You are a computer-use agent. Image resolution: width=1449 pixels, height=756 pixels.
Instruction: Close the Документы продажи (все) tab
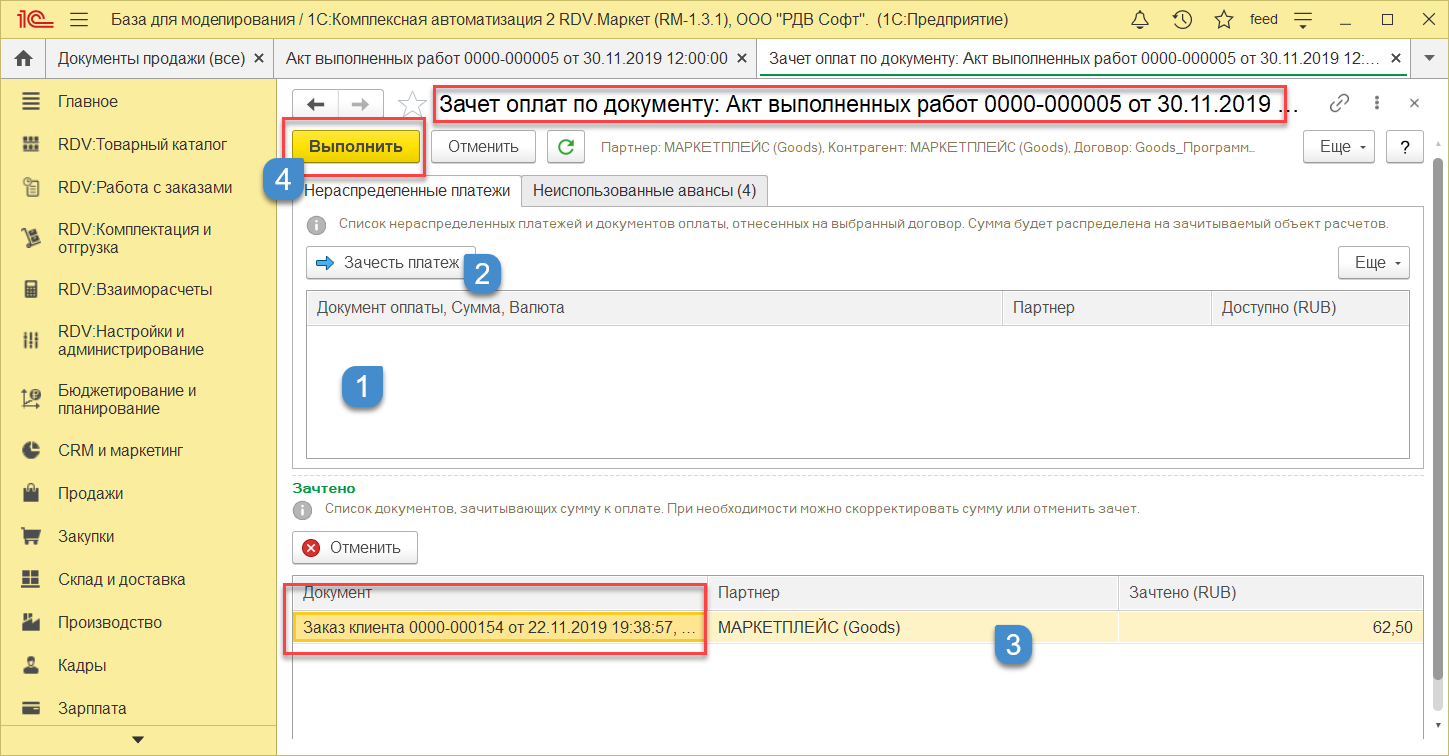tap(259, 59)
